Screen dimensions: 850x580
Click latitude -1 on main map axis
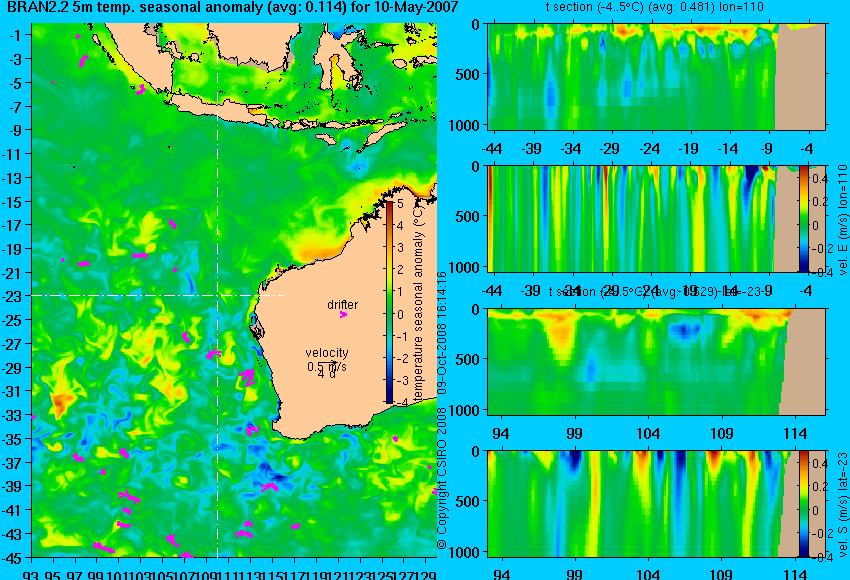tap(16, 36)
